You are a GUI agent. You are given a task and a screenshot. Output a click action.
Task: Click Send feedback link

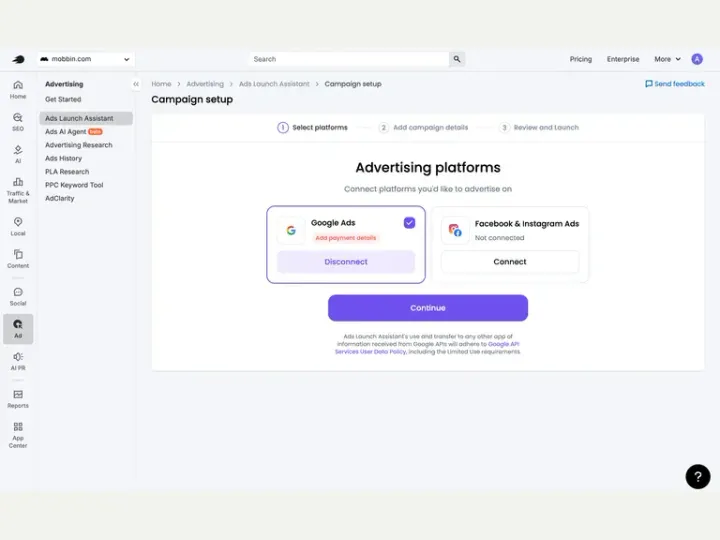click(x=675, y=84)
